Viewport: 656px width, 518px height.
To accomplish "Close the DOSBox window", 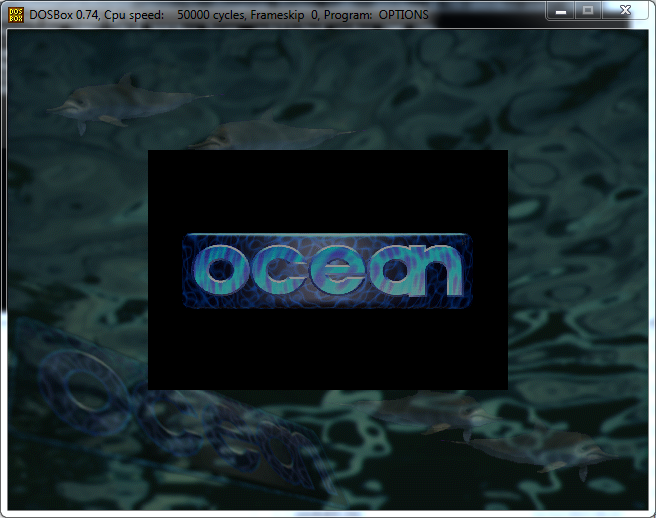I will (625, 10).
